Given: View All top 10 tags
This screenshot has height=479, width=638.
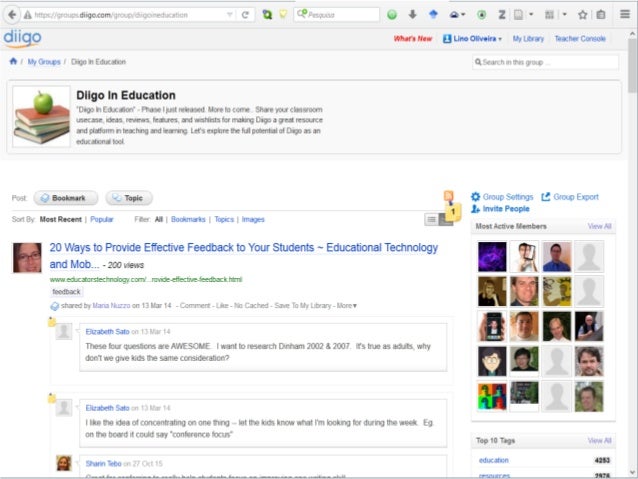Looking at the screenshot, I should tap(599, 441).
